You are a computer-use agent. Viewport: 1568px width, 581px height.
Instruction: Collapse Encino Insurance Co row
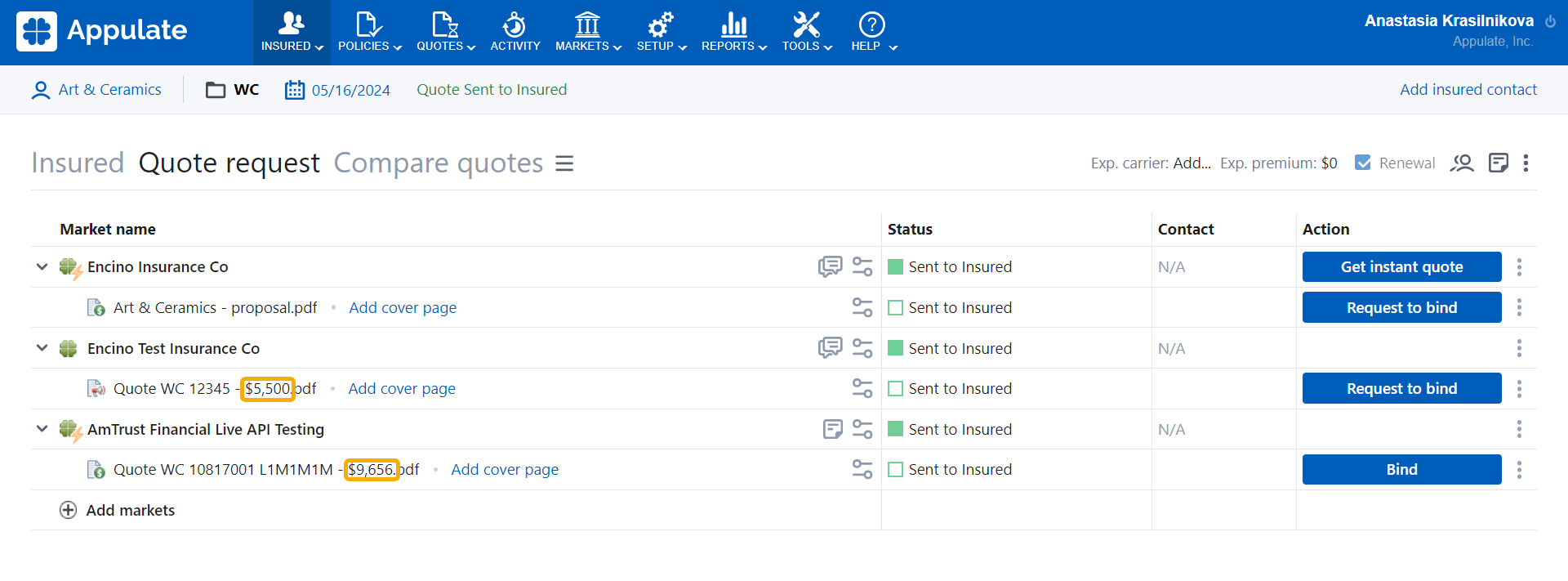(x=42, y=266)
